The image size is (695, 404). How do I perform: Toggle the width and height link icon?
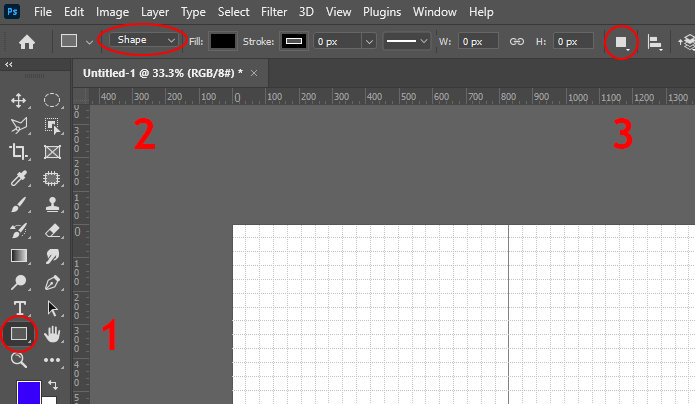coord(517,42)
